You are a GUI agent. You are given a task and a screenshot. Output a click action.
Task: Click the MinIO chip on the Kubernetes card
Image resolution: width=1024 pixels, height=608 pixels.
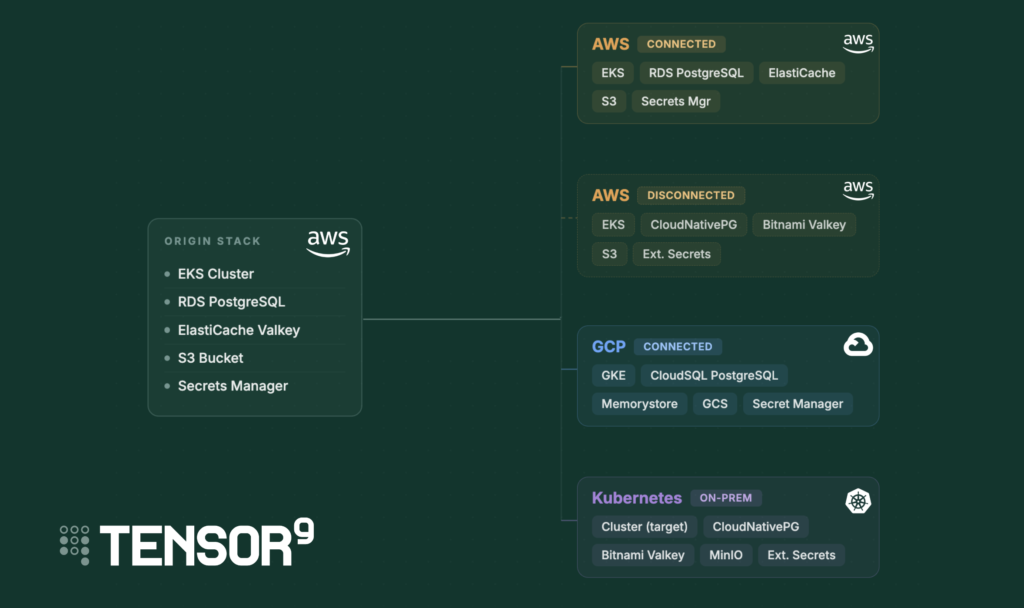726,555
